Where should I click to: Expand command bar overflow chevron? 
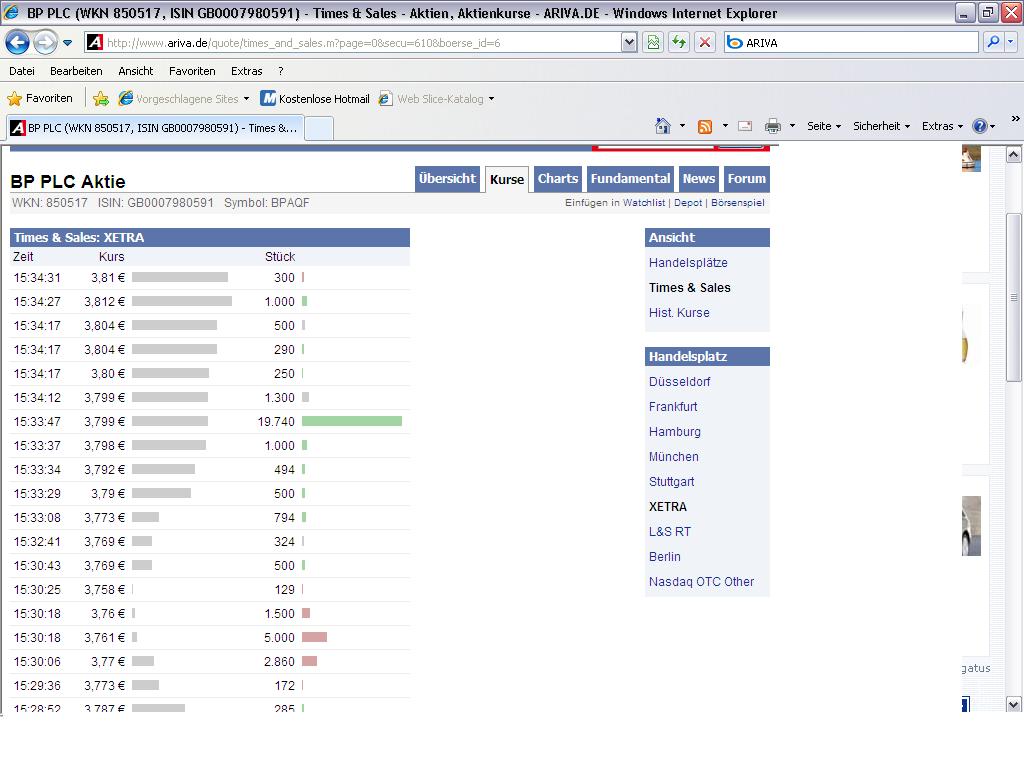tap(1016, 118)
